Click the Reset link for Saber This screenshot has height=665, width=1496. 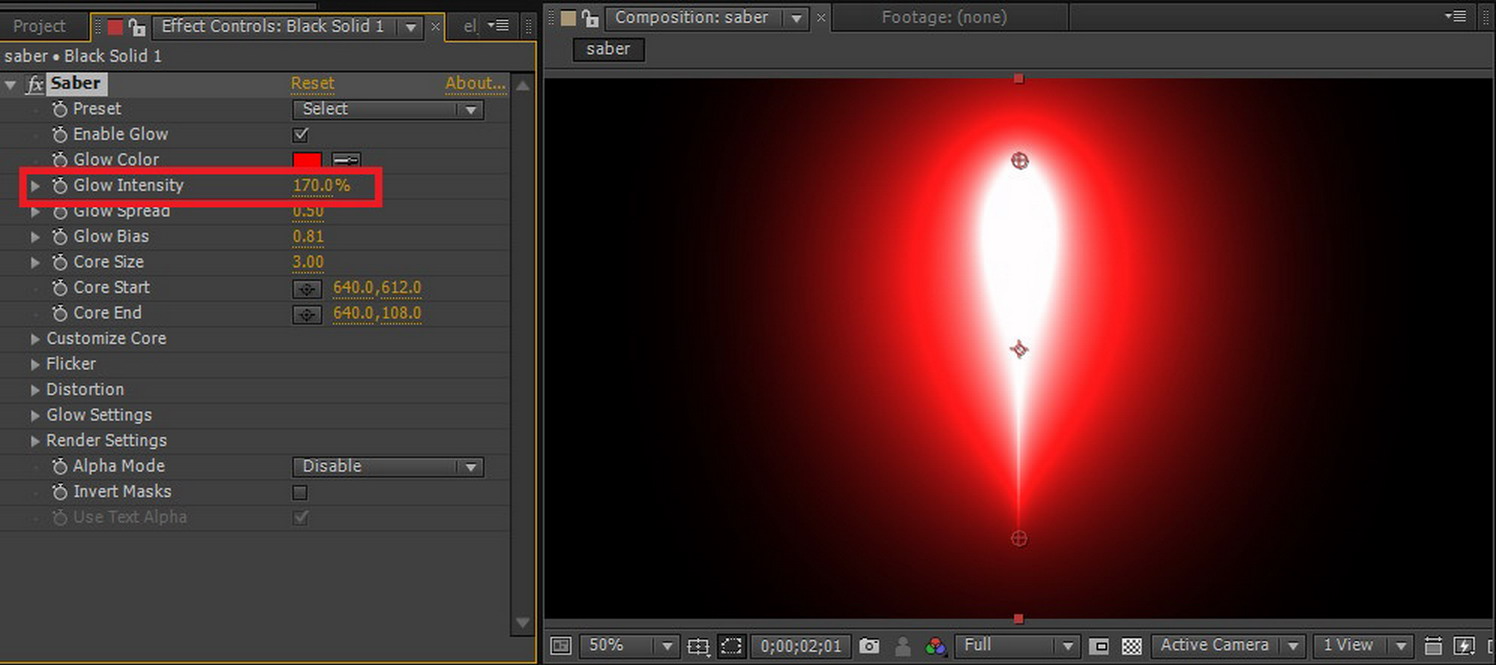tap(313, 84)
